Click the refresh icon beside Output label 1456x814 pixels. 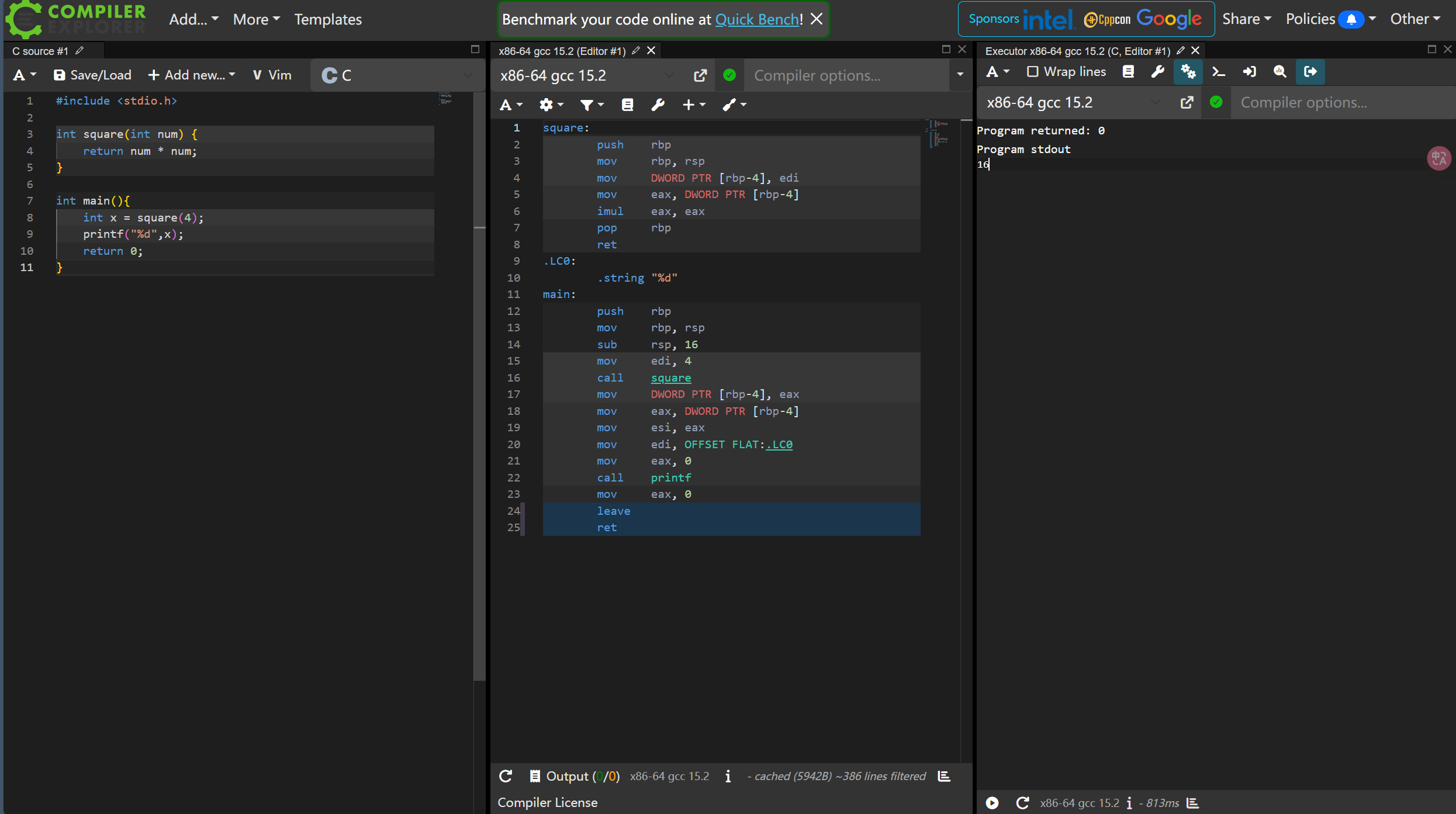506,776
